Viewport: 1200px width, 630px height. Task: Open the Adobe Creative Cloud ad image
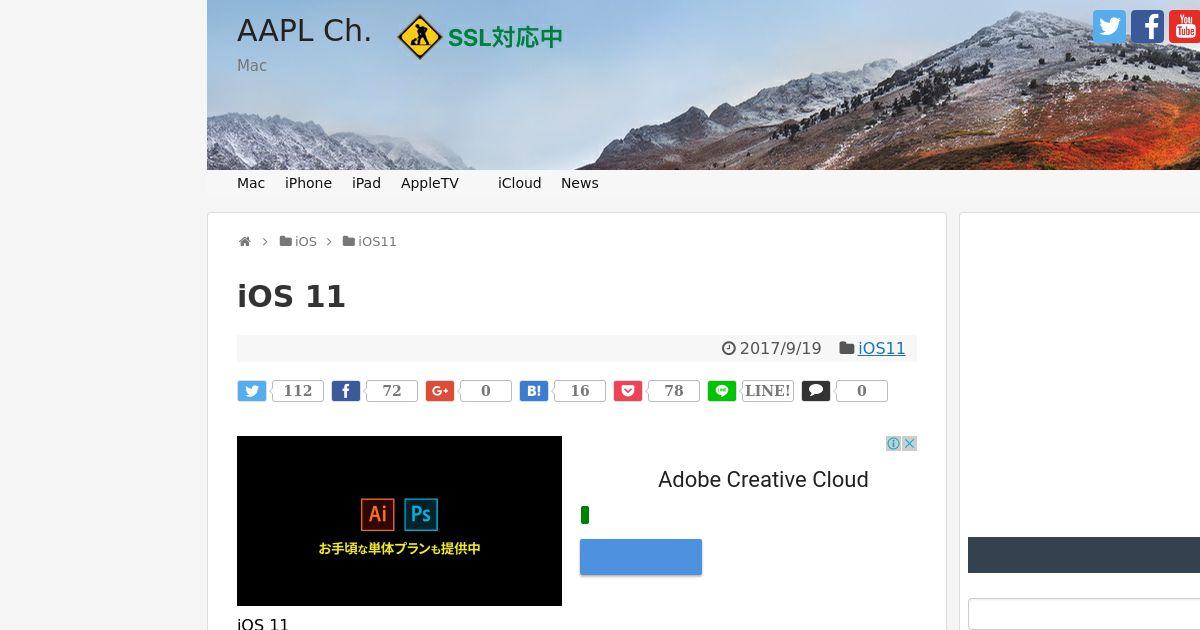[399, 521]
